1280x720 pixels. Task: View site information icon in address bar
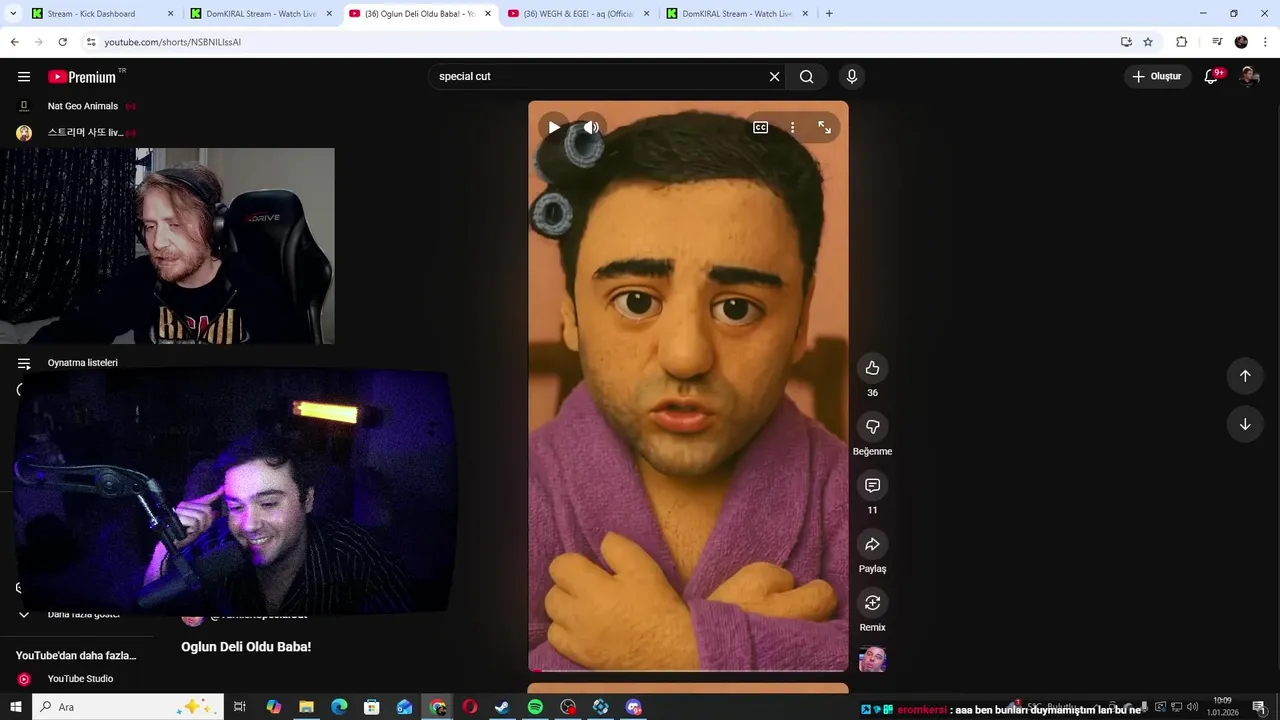tap(90, 42)
